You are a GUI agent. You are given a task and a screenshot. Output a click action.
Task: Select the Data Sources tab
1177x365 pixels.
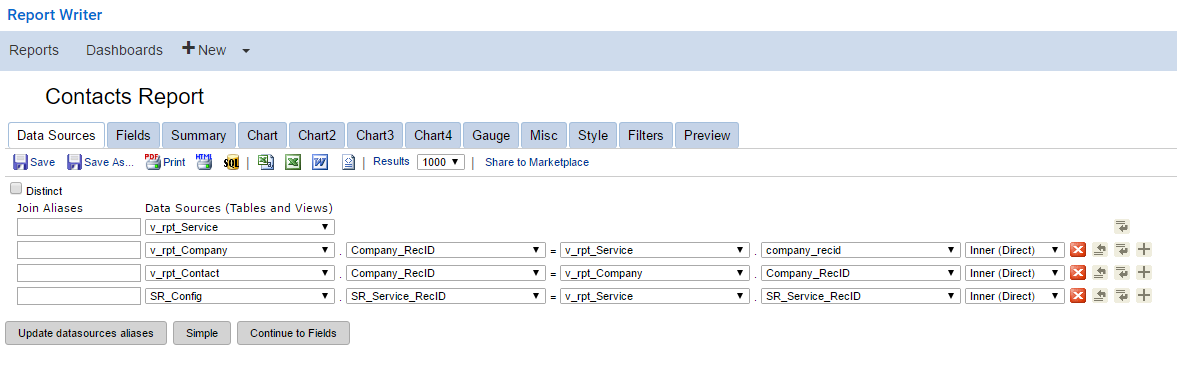pos(56,135)
